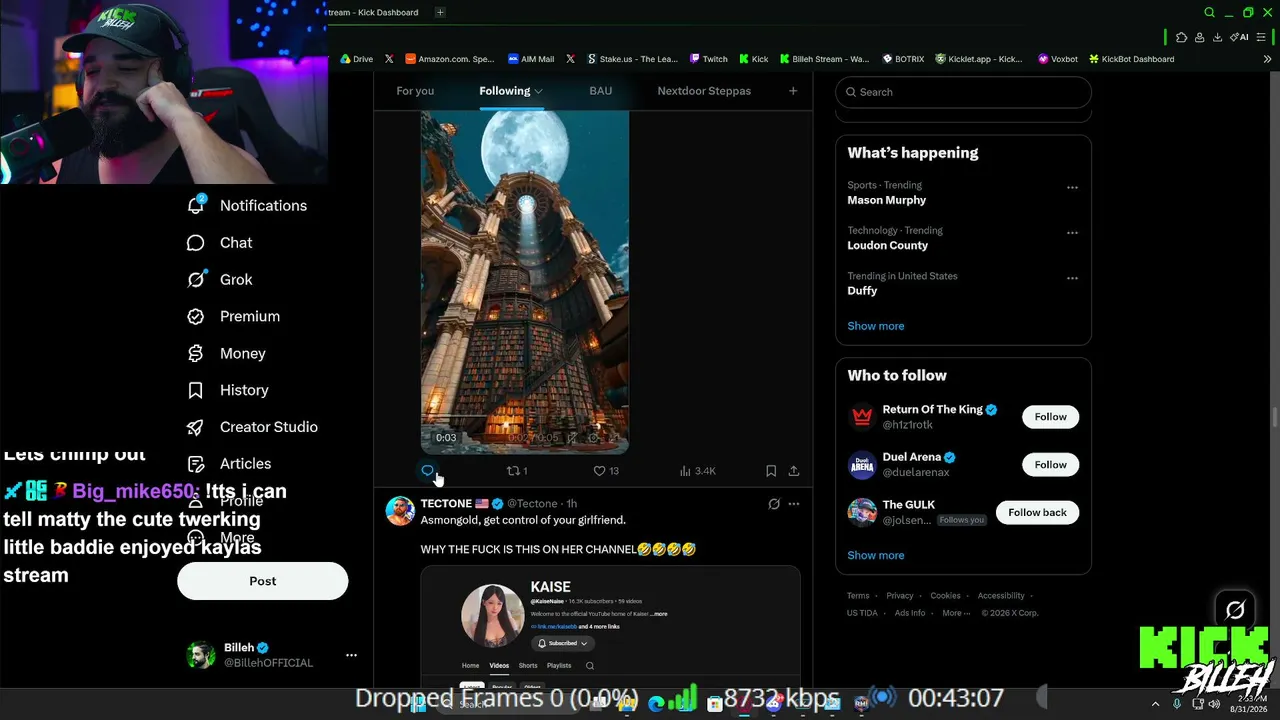Open the BOTRIX bookmark
Viewport: 1280px width, 720px height.
tap(903, 59)
